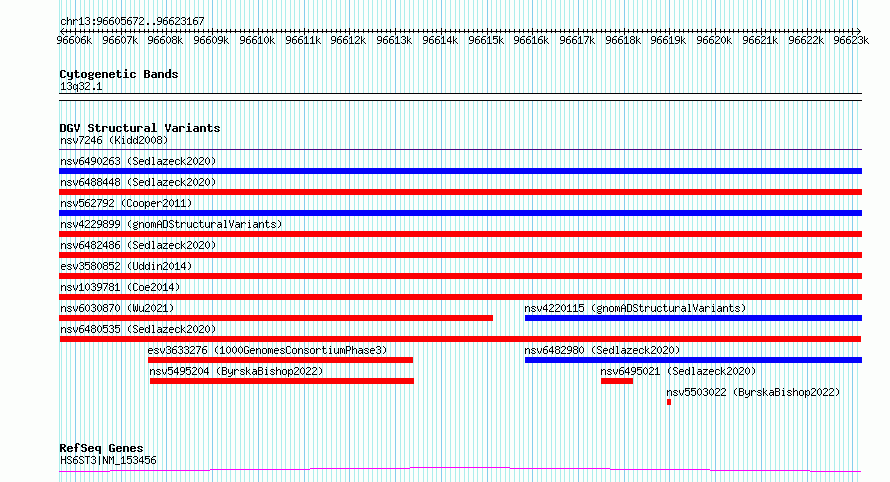890x482 pixels.
Task: Open nsv6495021 (Sedlazeck2020) label
Action: point(678,371)
